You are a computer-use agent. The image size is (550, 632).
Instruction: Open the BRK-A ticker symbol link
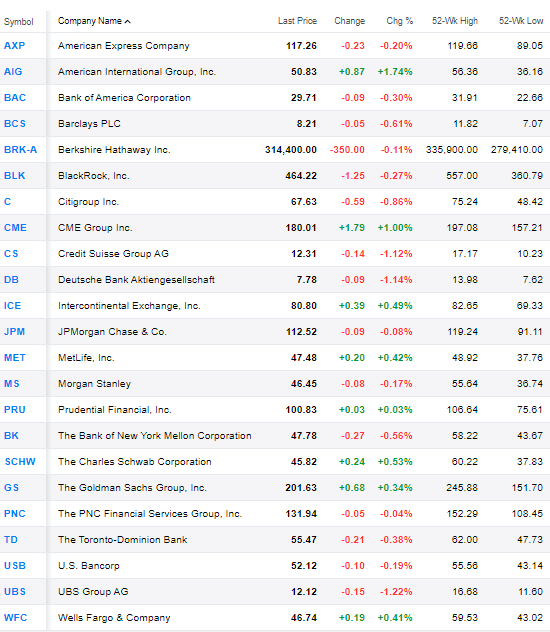21,150
